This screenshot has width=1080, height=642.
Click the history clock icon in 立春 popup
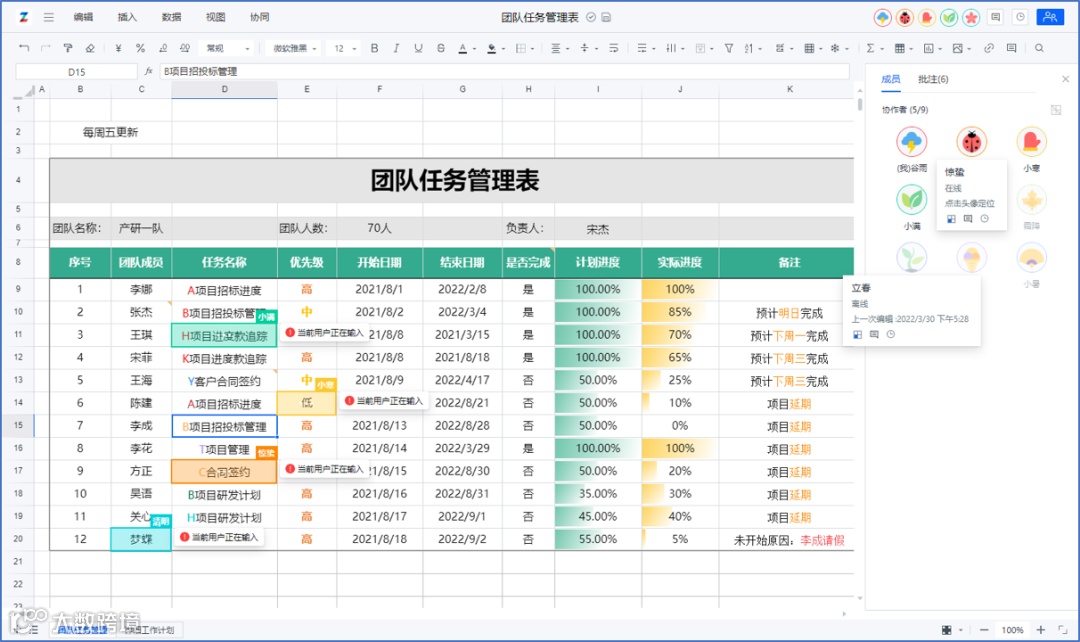(x=891, y=335)
